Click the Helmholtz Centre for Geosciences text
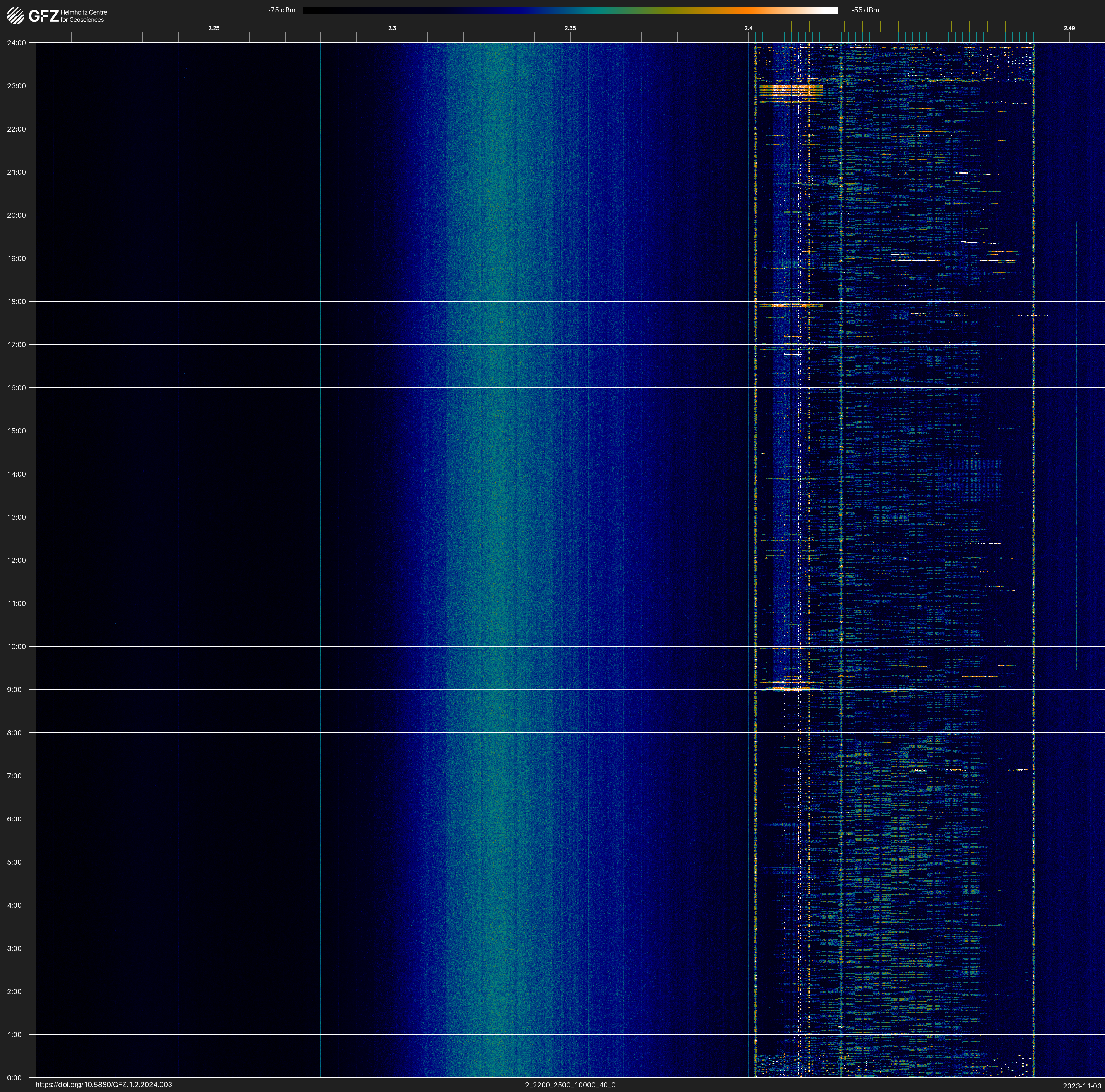The height and width of the screenshot is (1092, 1105). tap(83, 16)
